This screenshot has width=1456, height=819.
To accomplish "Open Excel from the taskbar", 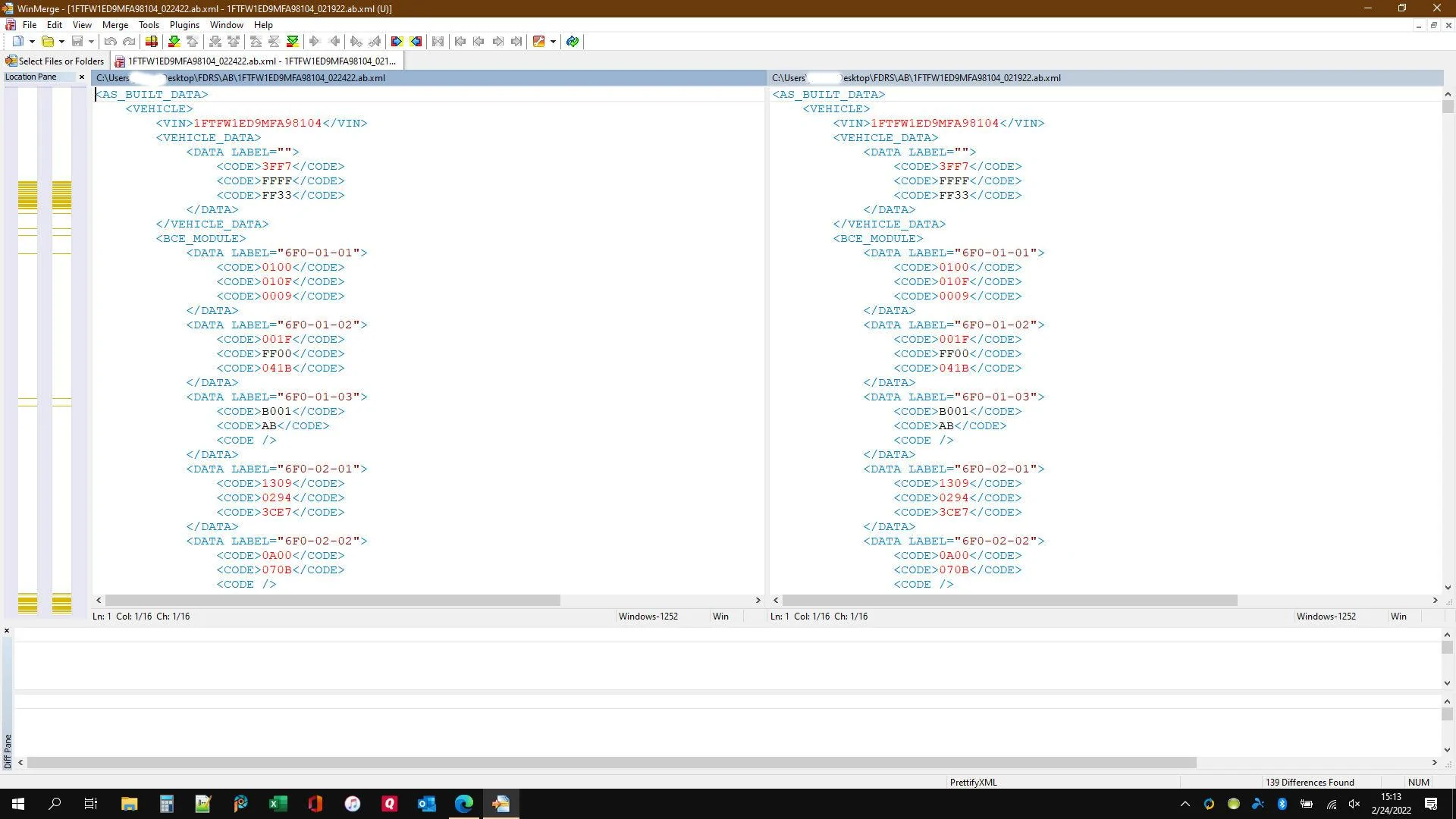I will tap(278, 804).
